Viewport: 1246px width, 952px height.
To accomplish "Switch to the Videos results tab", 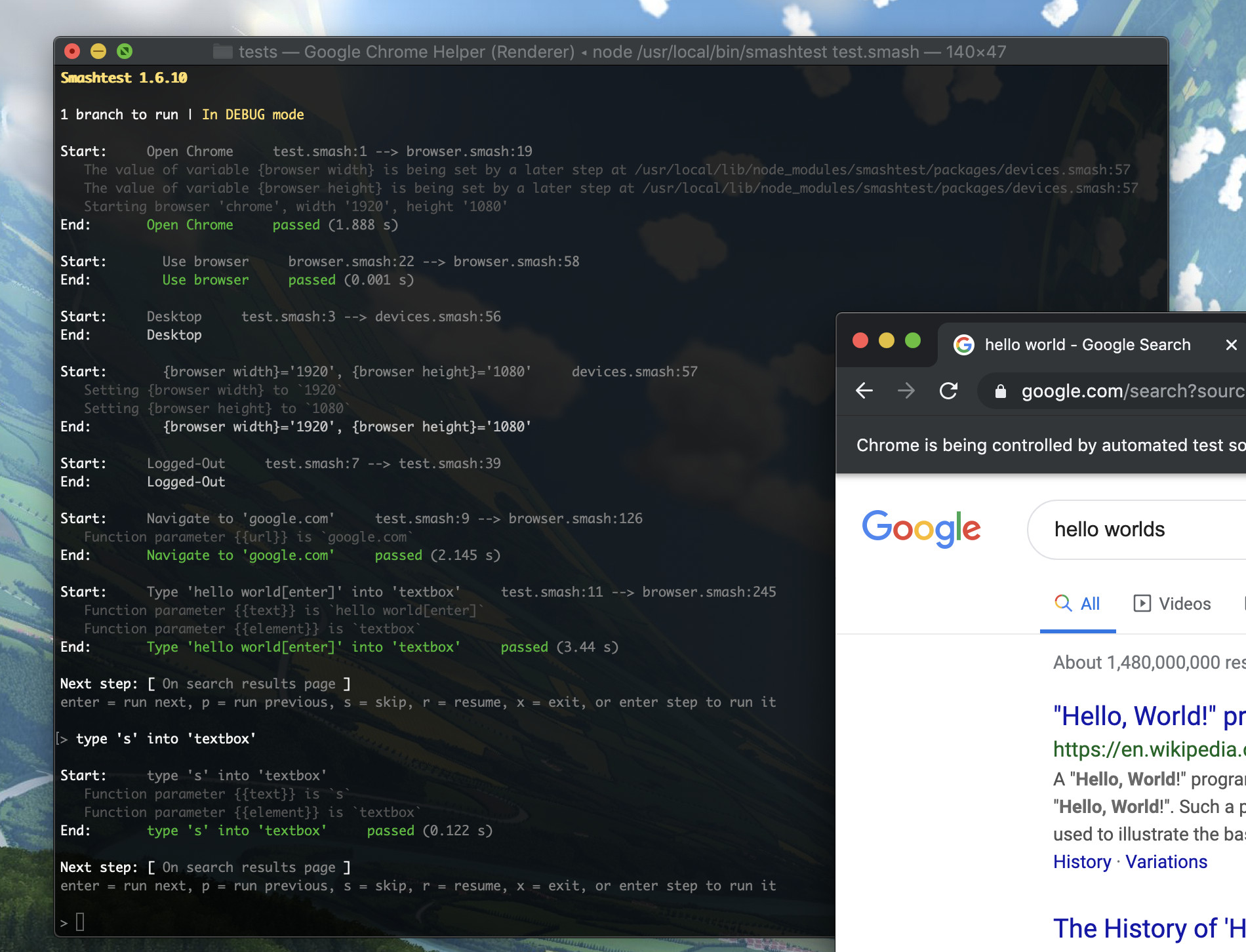I will coord(1172,604).
